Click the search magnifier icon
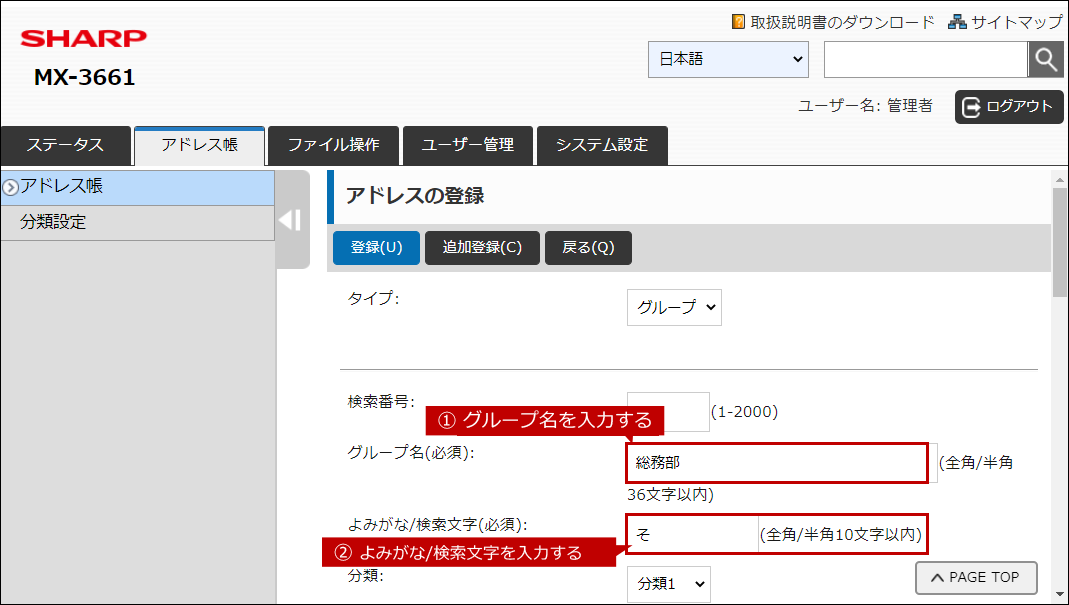The image size is (1069, 605). [x=1045, y=59]
